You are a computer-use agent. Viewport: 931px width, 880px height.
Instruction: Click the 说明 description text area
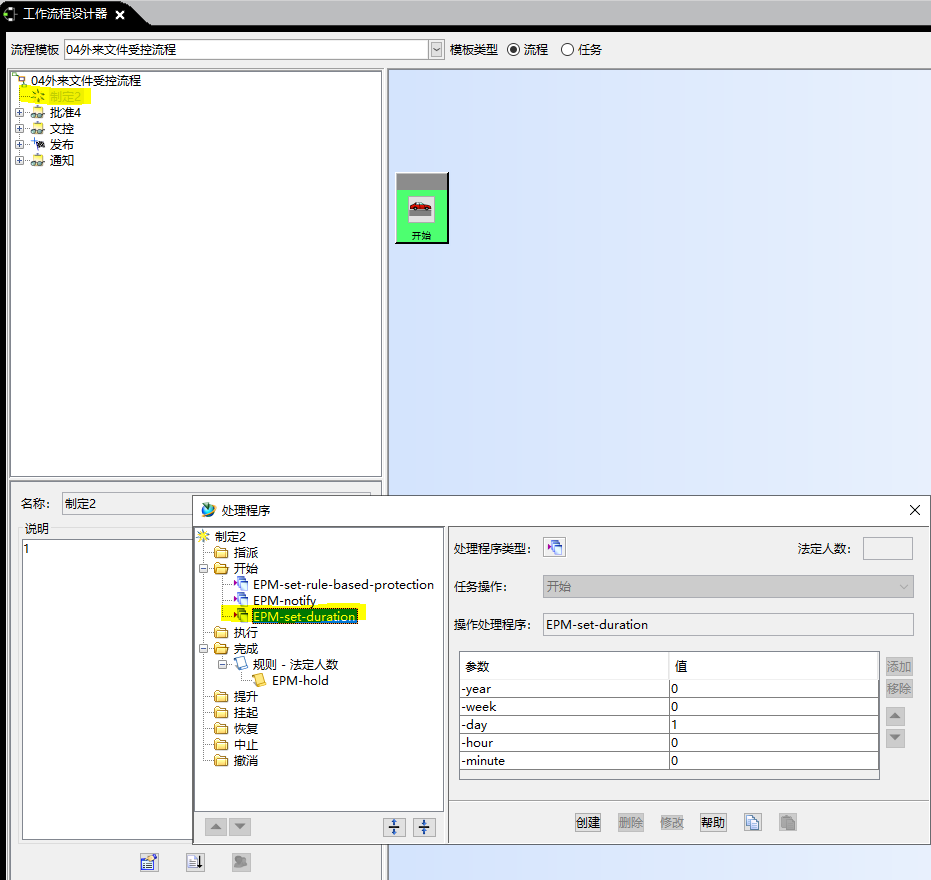coord(107,689)
